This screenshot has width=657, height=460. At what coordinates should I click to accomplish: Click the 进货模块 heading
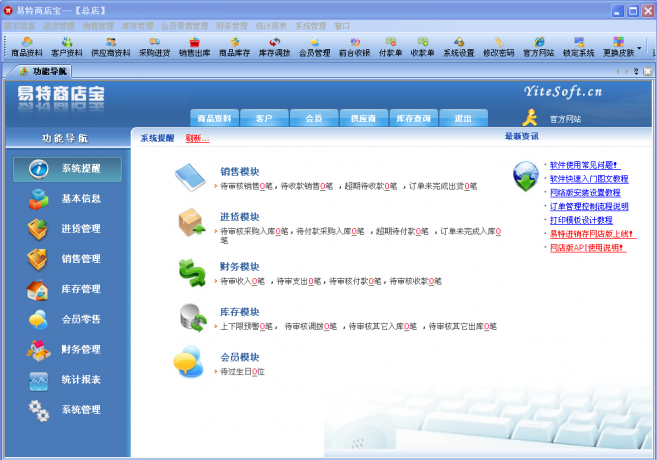pyautogui.click(x=240, y=217)
